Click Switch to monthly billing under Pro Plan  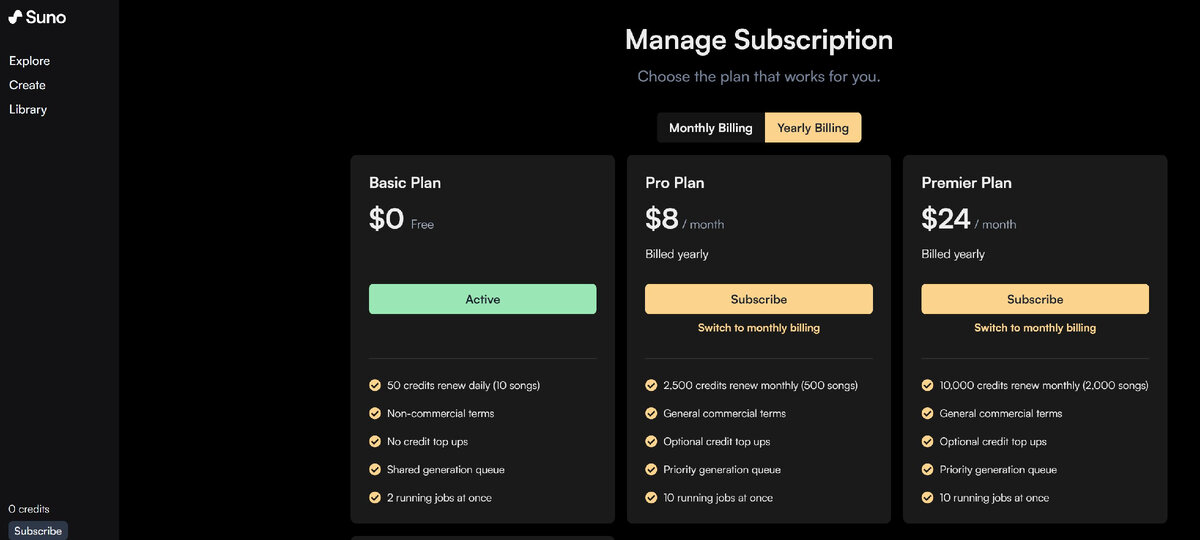click(759, 328)
